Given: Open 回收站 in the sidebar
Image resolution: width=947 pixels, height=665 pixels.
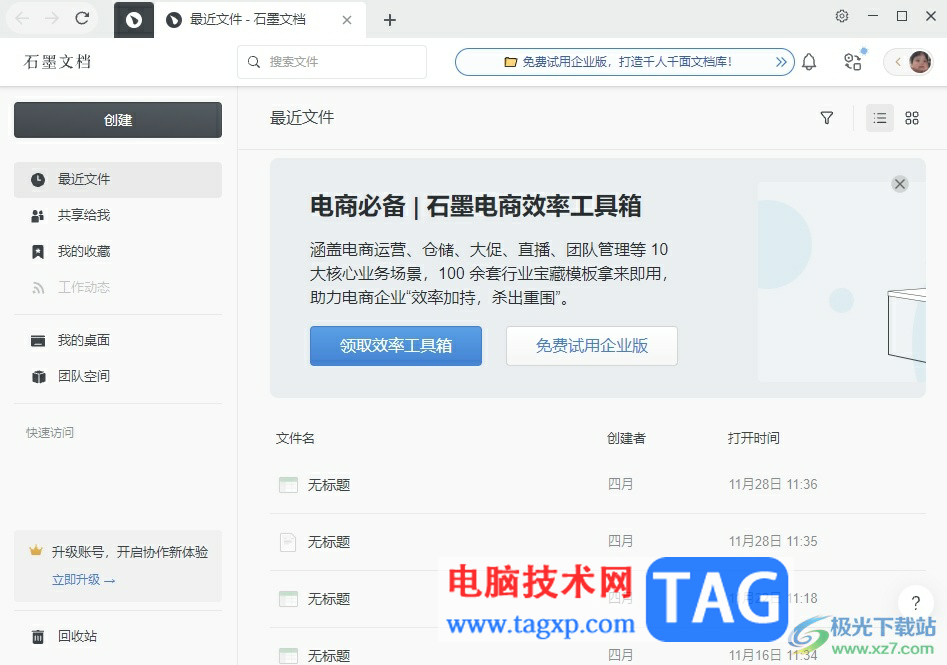Looking at the screenshot, I should [118, 636].
